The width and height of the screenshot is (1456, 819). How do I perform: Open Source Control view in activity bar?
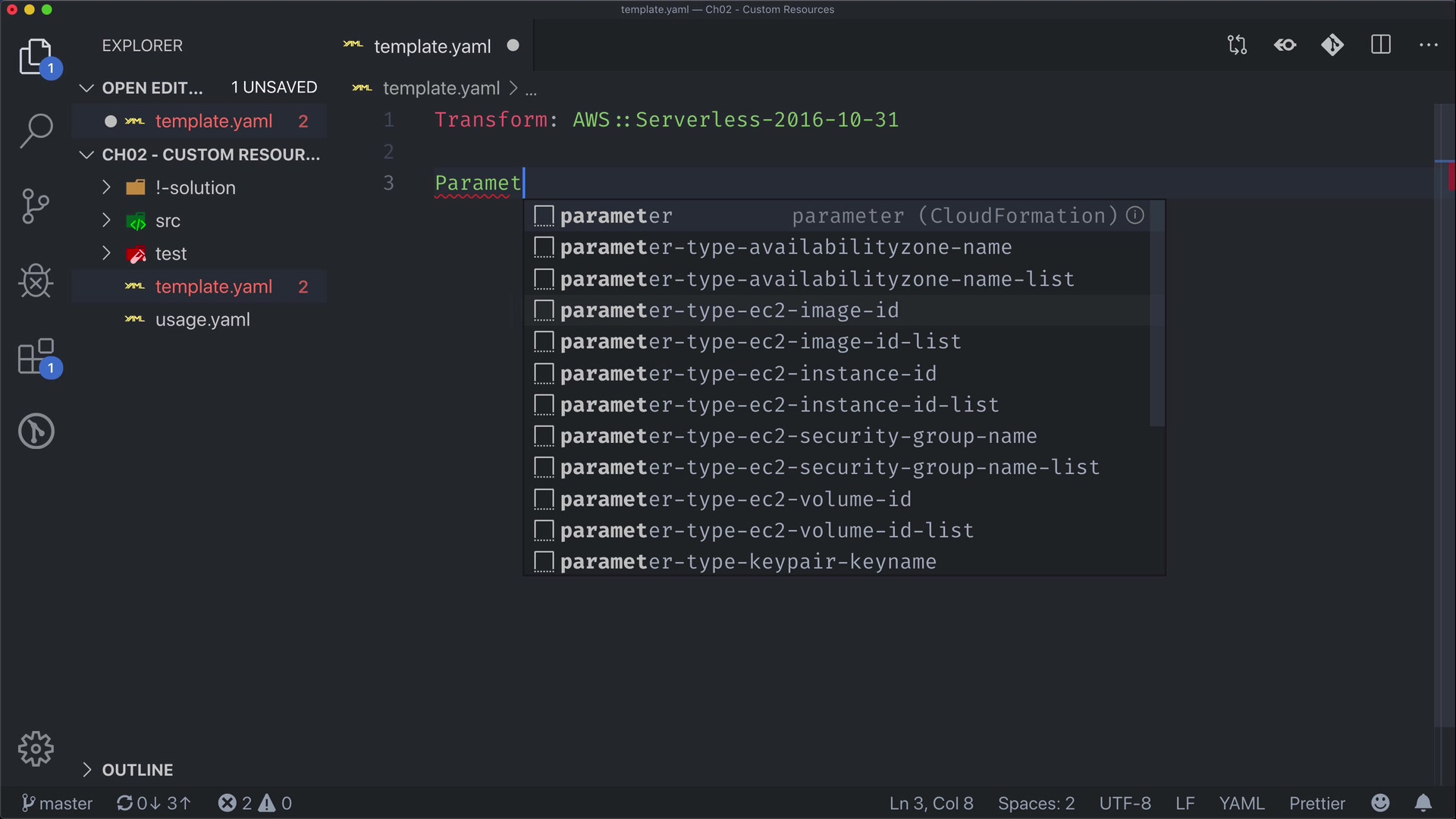(36, 206)
